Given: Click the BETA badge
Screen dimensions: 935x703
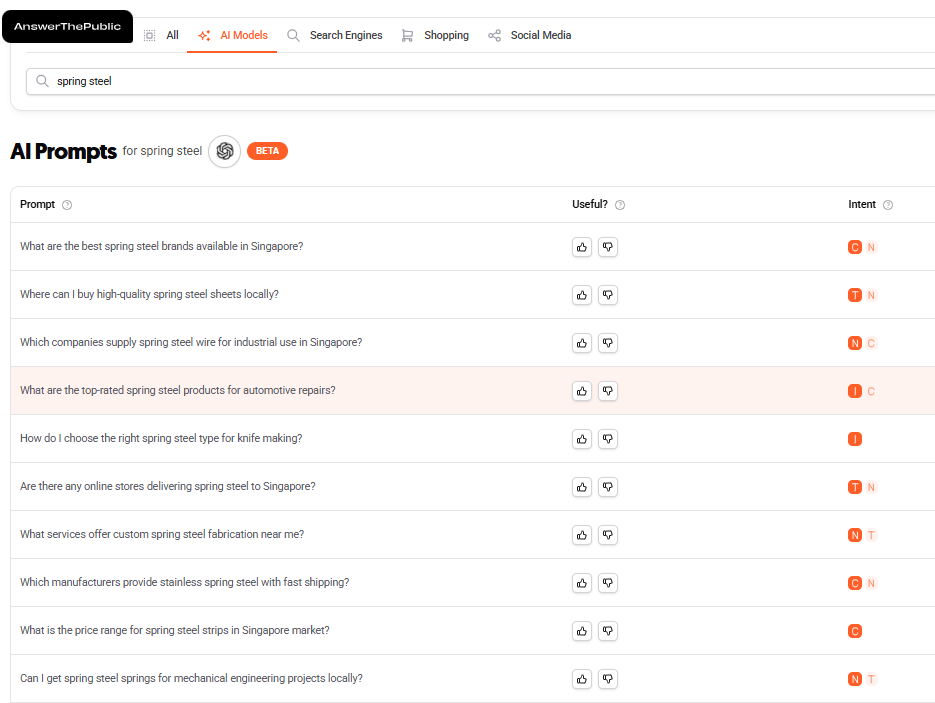Looking at the screenshot, I should [267, 151].
